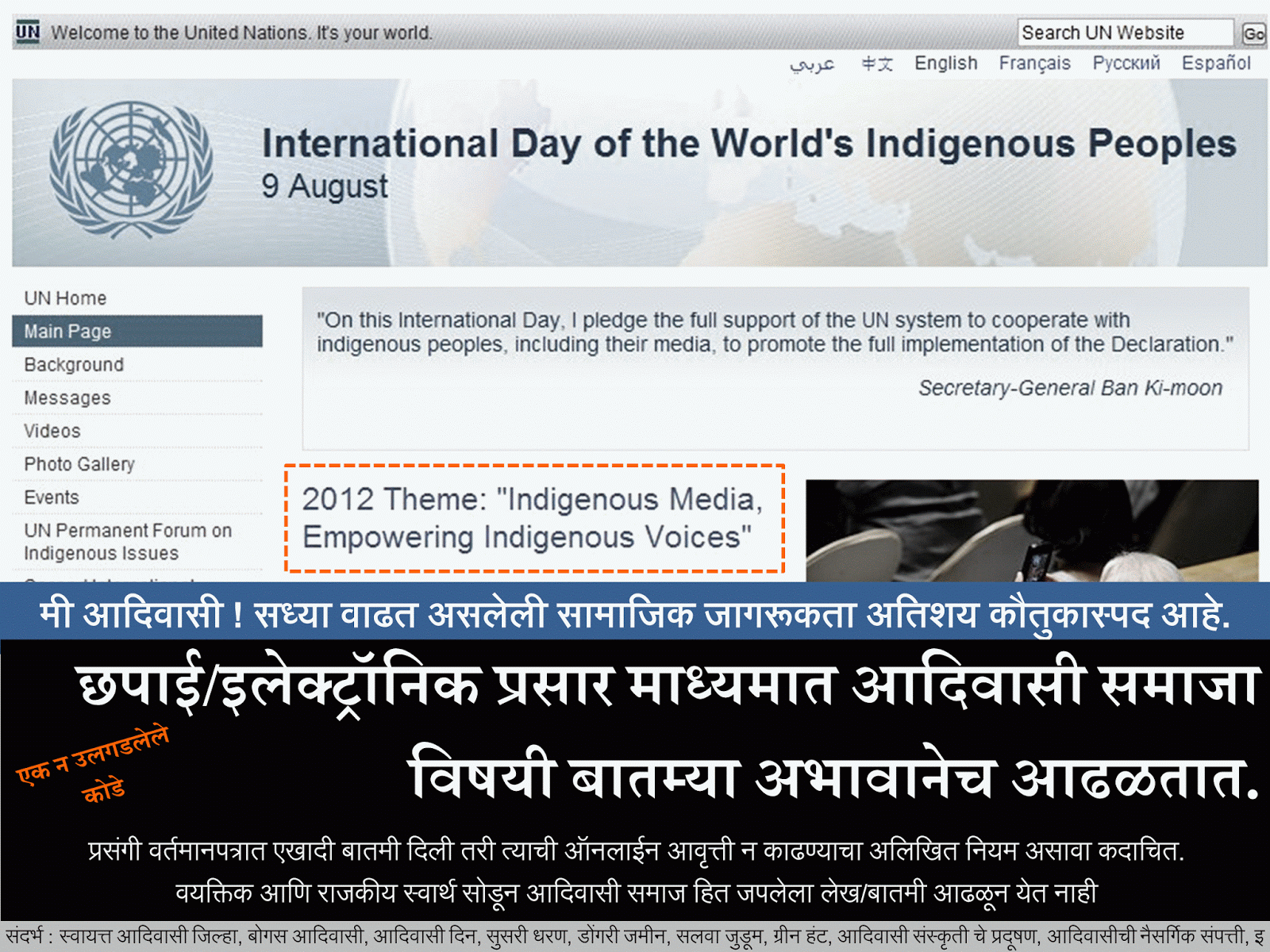Open UN Permanent Forum on Indigenous Issues
Viewport: 1270px width, 952px height.
tap(128, 542)
